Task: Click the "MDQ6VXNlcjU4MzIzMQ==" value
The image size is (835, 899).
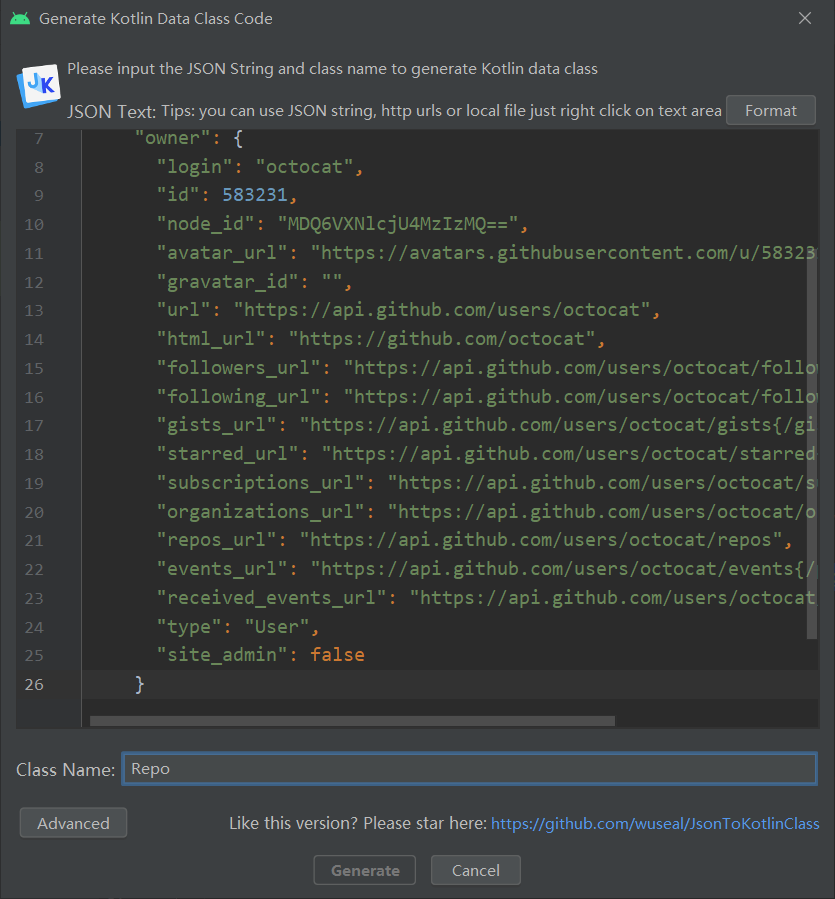Action: point(398,224)
